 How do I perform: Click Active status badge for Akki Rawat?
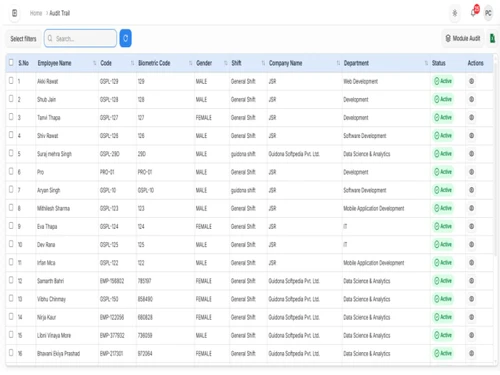pos(443,81)
